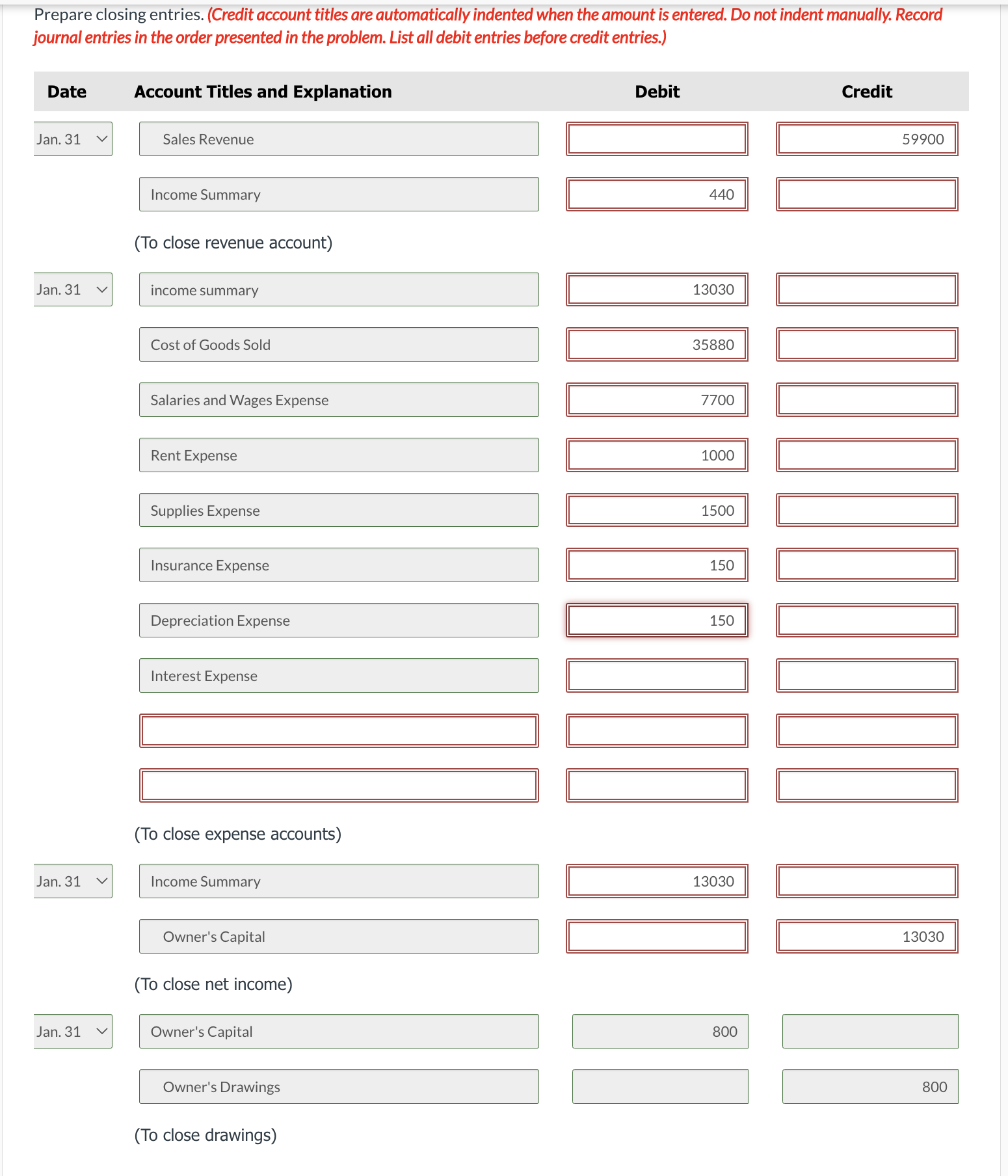Click the credit field showing 59900
The height and width of the screenshot is (1176, 1008).
tap(866, 139)
